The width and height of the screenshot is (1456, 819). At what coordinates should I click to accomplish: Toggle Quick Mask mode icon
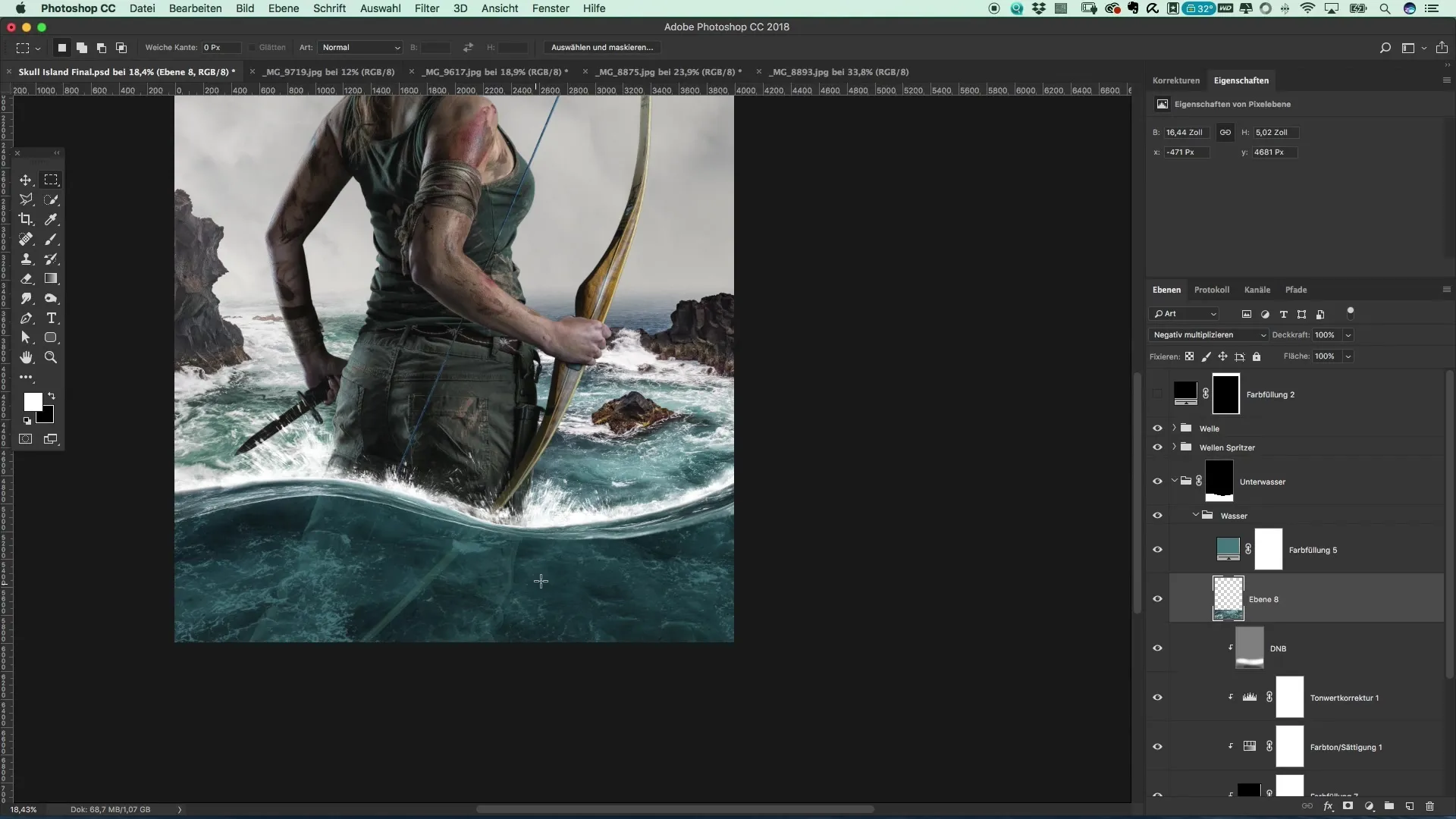pos(26,439)
